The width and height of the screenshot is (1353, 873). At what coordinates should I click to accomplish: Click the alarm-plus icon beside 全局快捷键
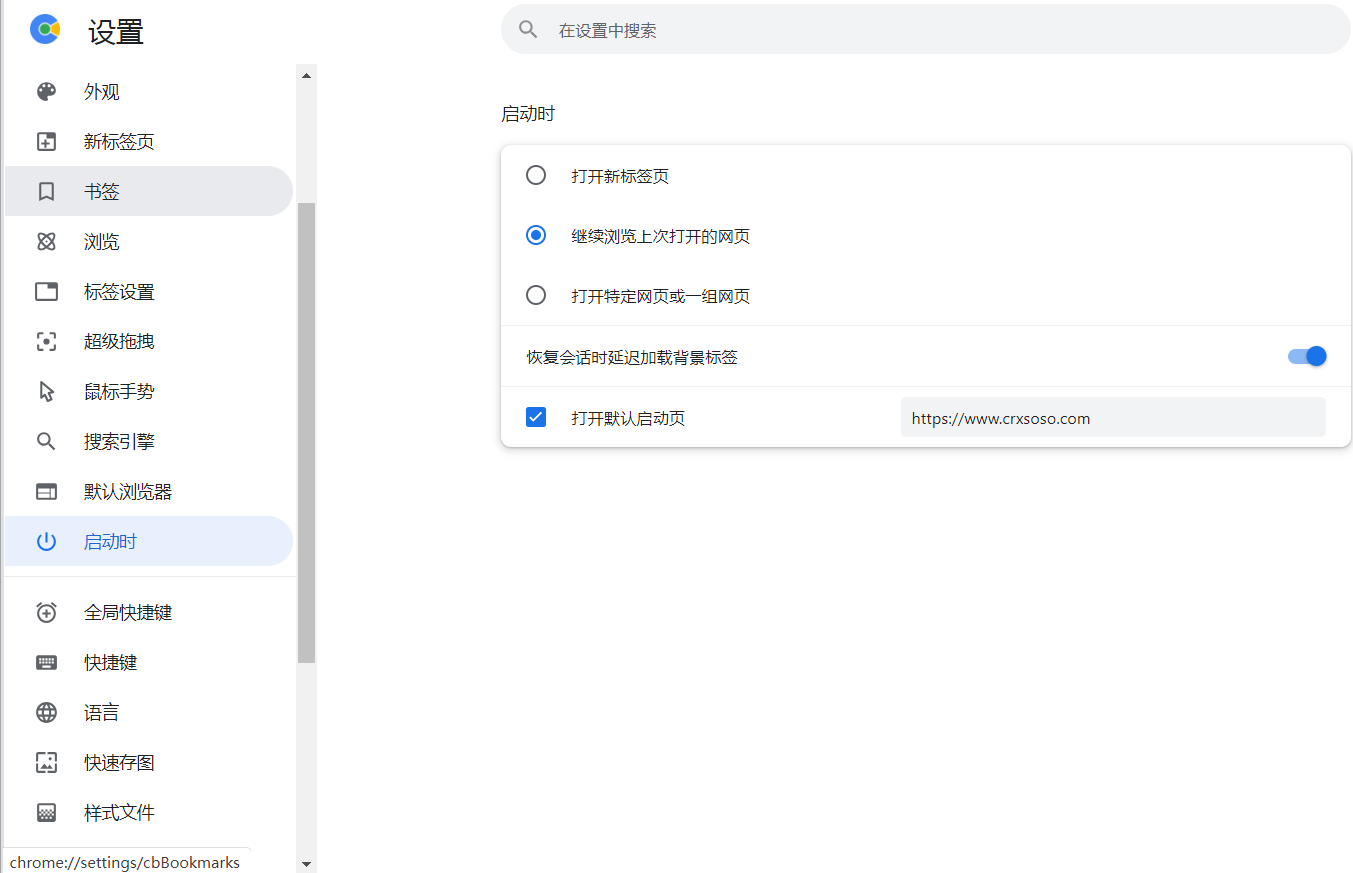click(46, 612)
